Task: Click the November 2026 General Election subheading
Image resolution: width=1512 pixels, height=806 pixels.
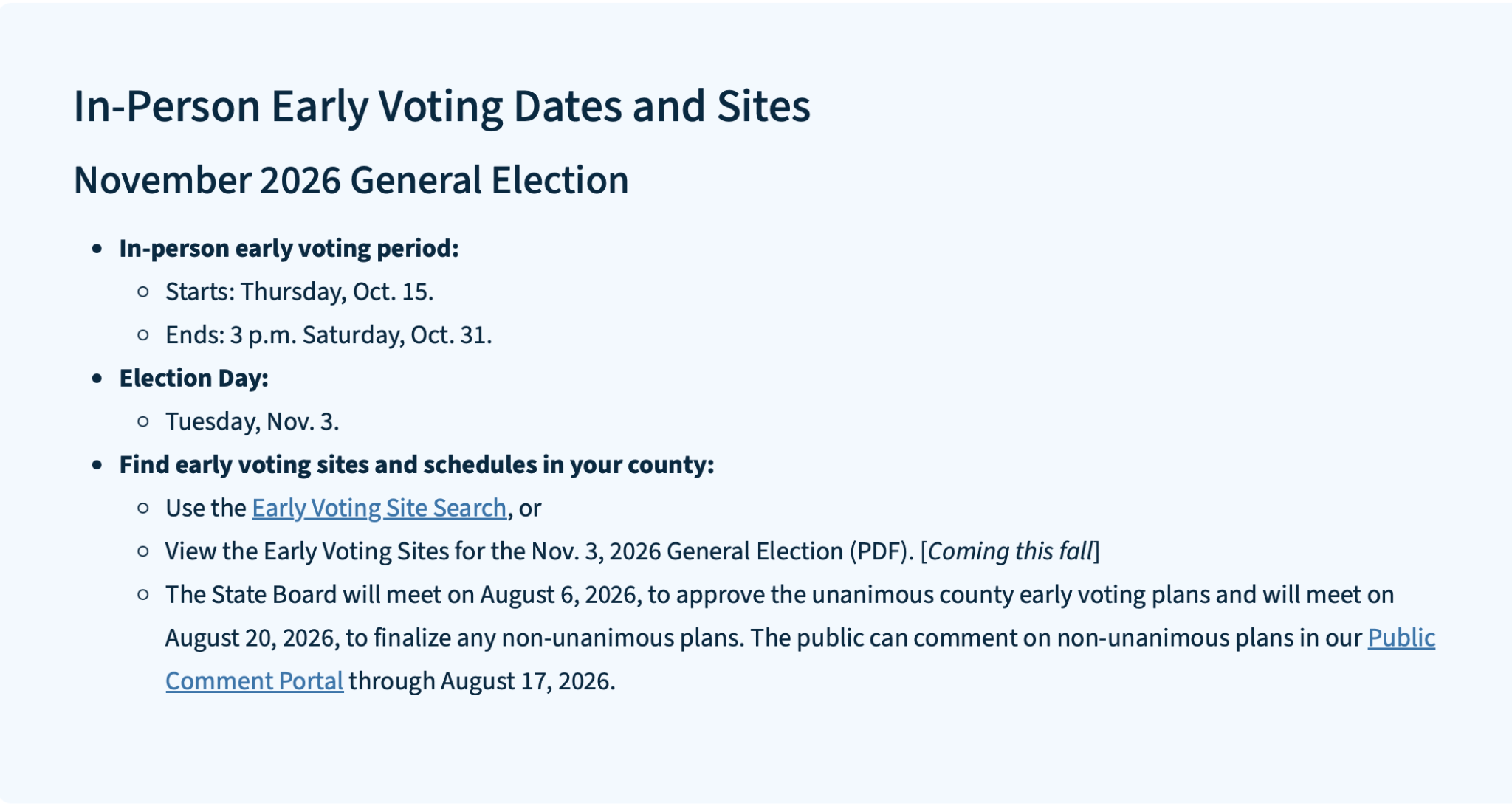Action: pyautogui.click(x=351, y=180)
